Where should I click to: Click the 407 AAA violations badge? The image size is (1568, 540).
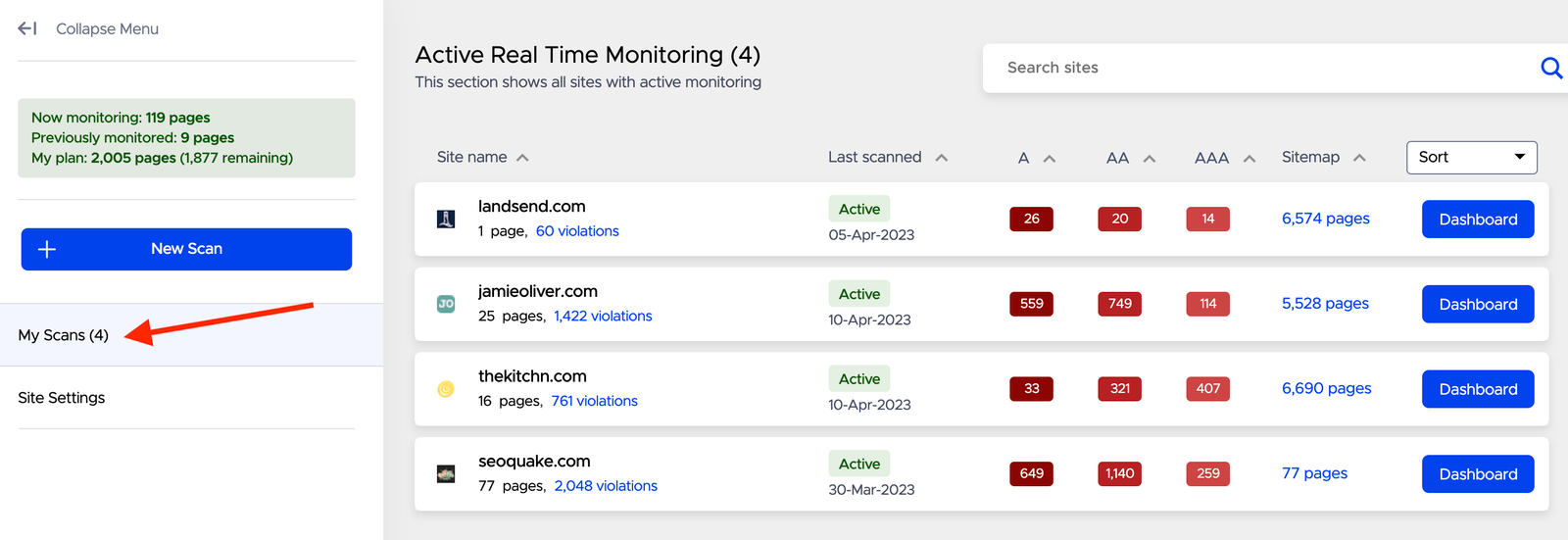point(1207,389)
